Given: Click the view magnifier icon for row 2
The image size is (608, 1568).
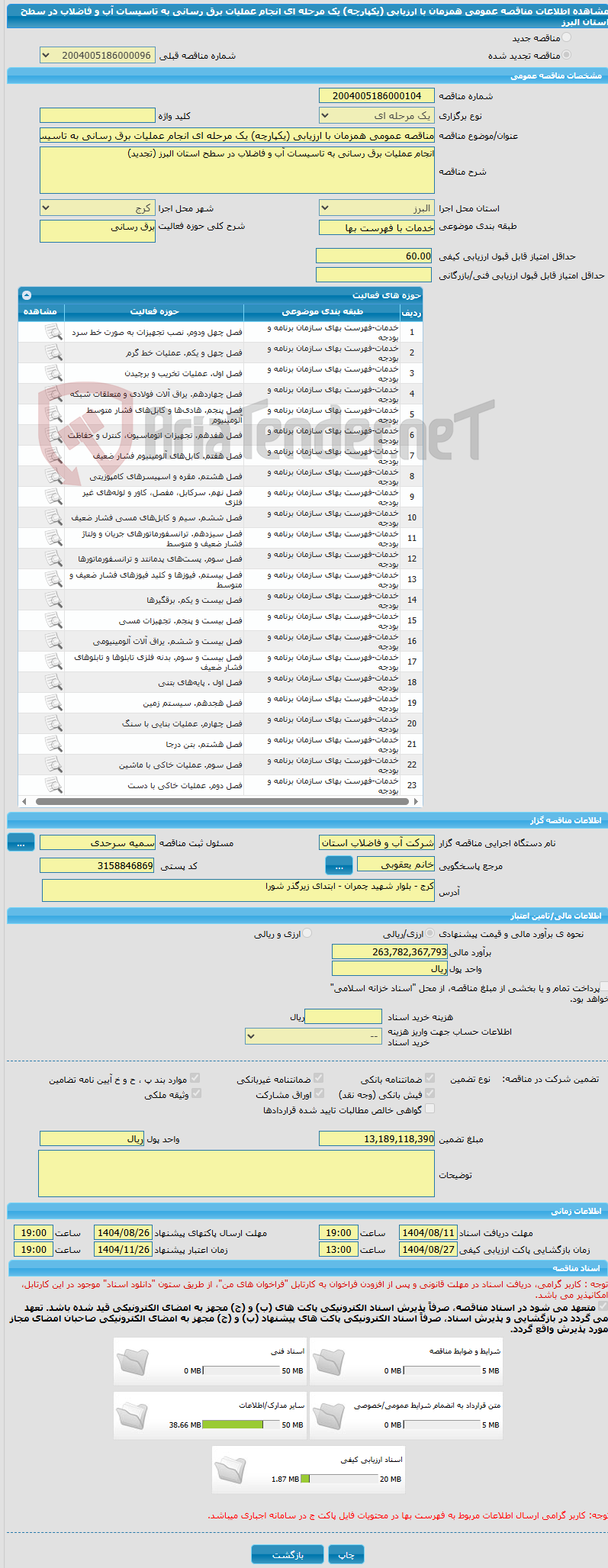Looking at the screenshot, I should pyautogui.click(x=53, y=353).
